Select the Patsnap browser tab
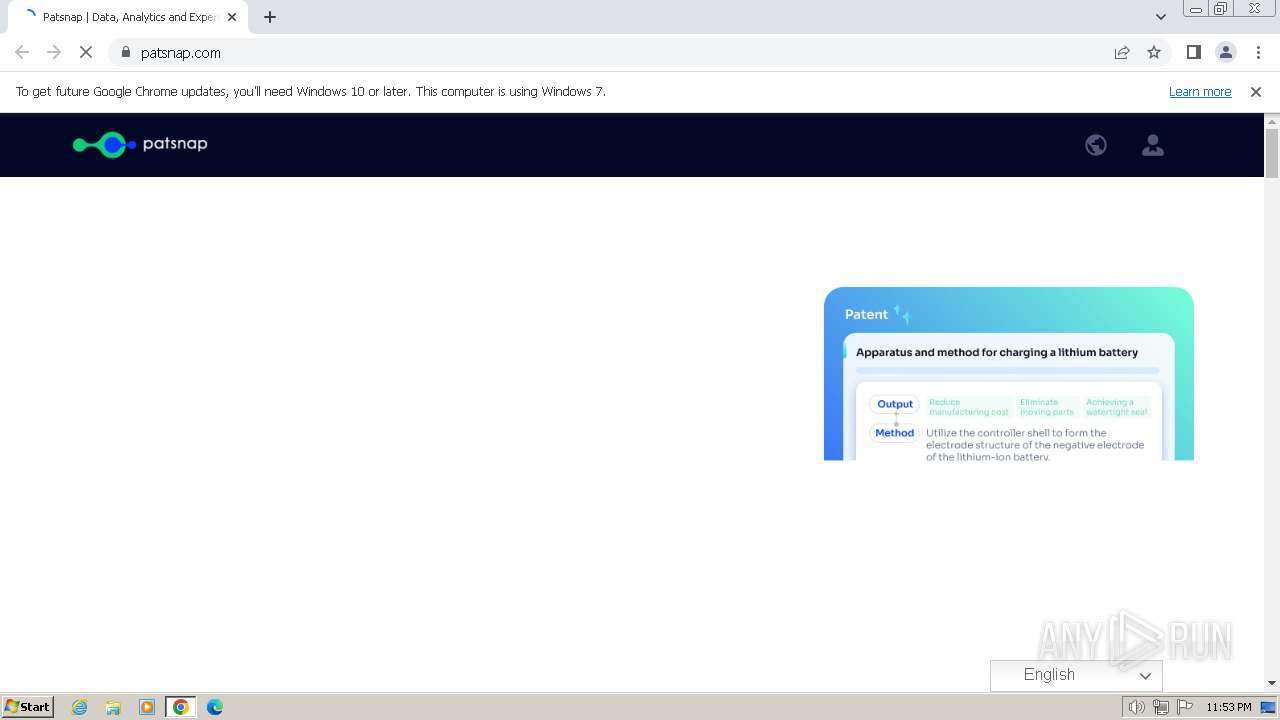The height and width of the screenshot is (720, 1280). click(x=126, y=17)
